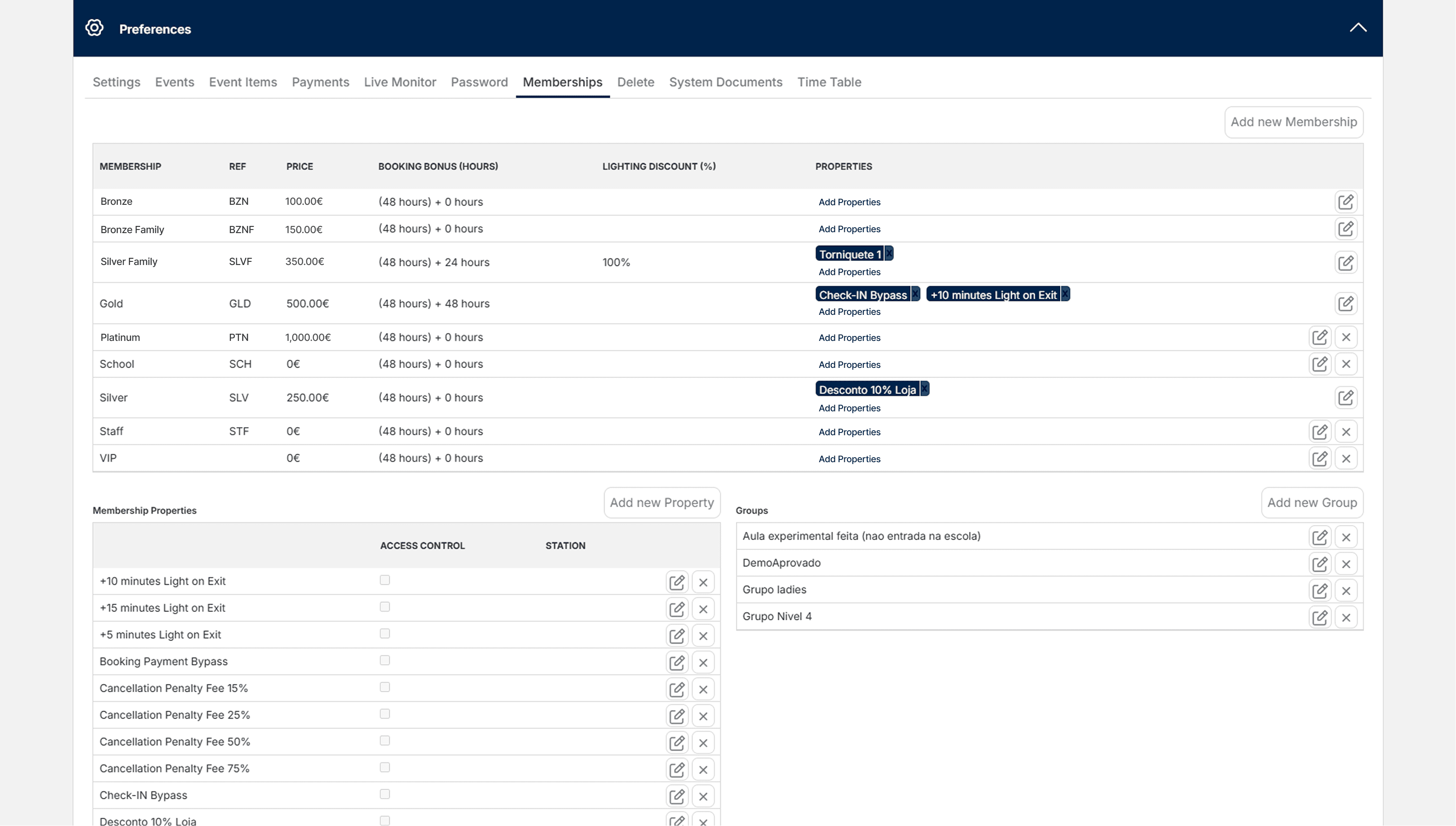Check access control for Cancellation Penalty Fee 25%
This screenshot has height=826, width=1456.
[x=384, y=714]
